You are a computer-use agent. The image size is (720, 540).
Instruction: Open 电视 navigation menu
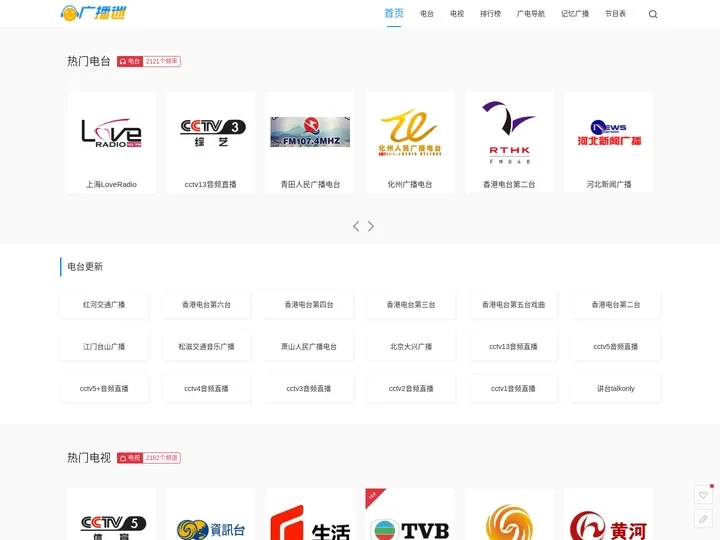pyautogui.click(x=457, y=14)
